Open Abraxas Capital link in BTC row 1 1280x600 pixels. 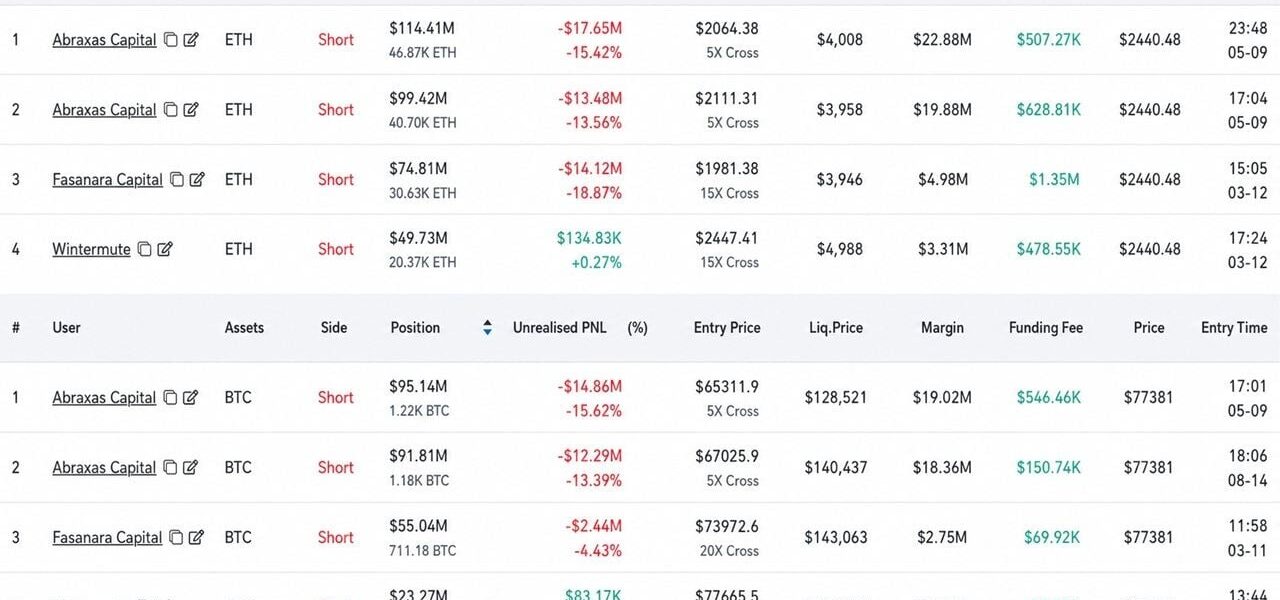pos(104,398)
